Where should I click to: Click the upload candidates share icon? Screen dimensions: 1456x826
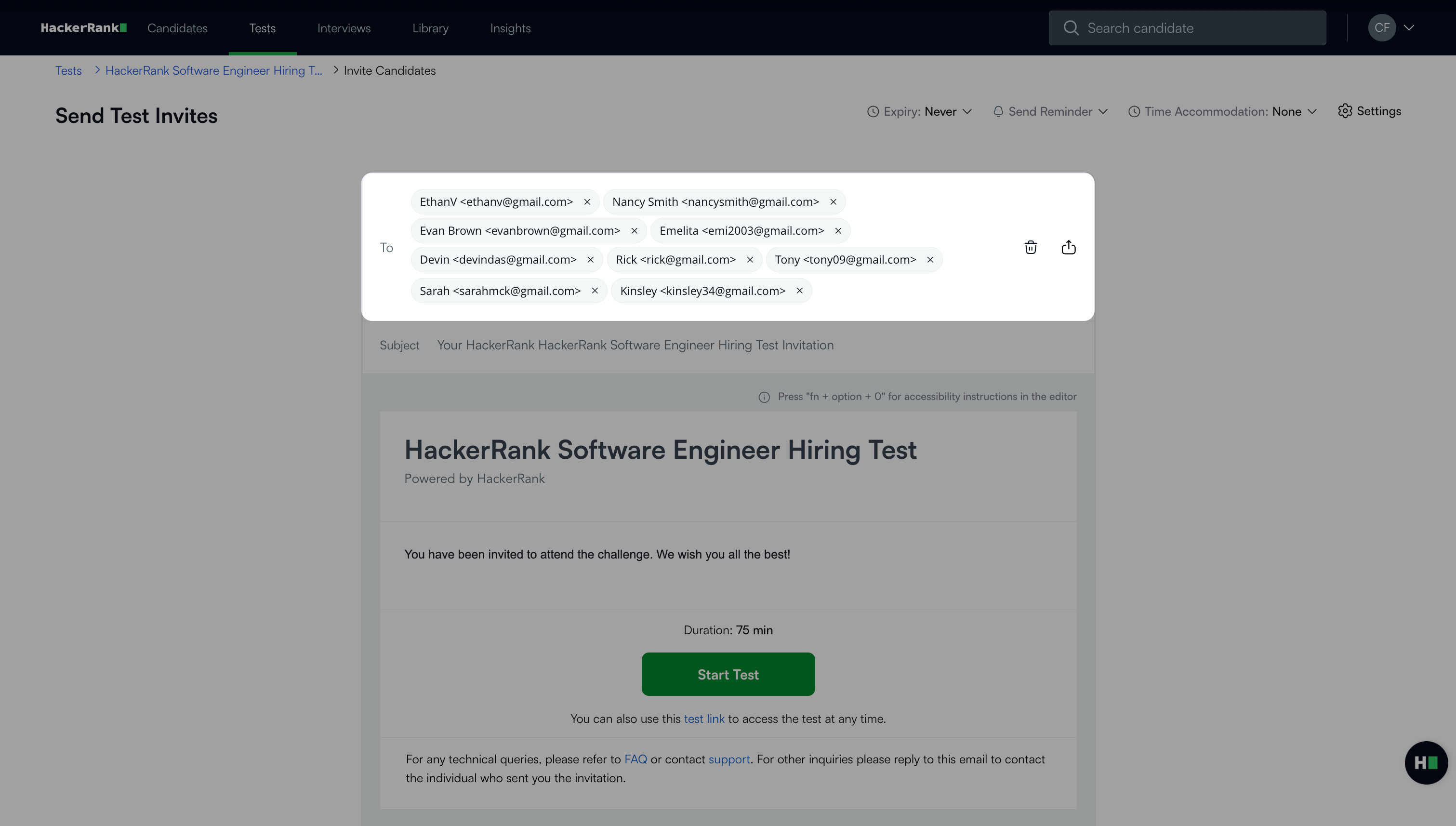coord(1068,247)
